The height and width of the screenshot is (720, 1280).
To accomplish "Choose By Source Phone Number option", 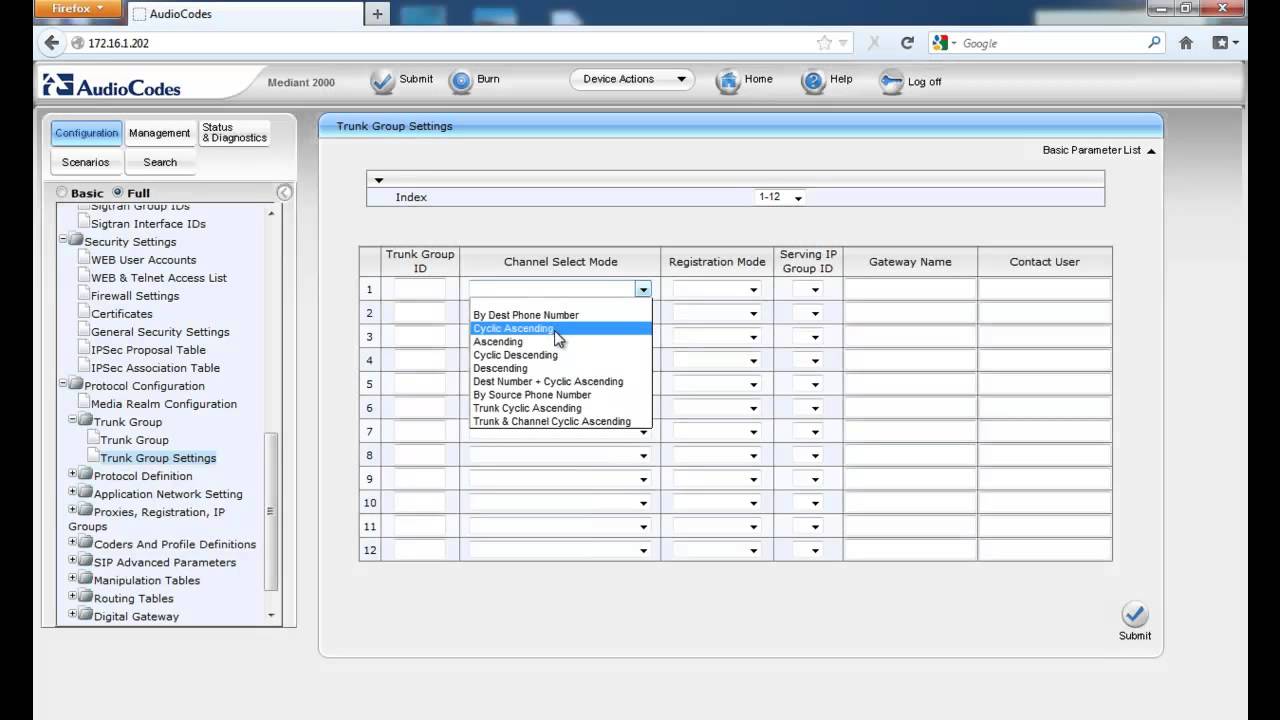I will point(560,395).
